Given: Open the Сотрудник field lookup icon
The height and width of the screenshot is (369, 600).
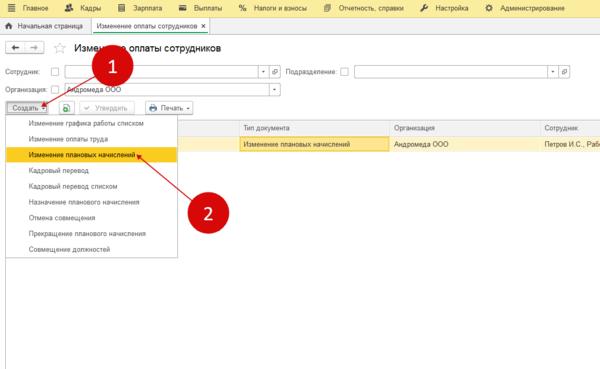Looking at the screenshot, I should [x=275, y=72].
